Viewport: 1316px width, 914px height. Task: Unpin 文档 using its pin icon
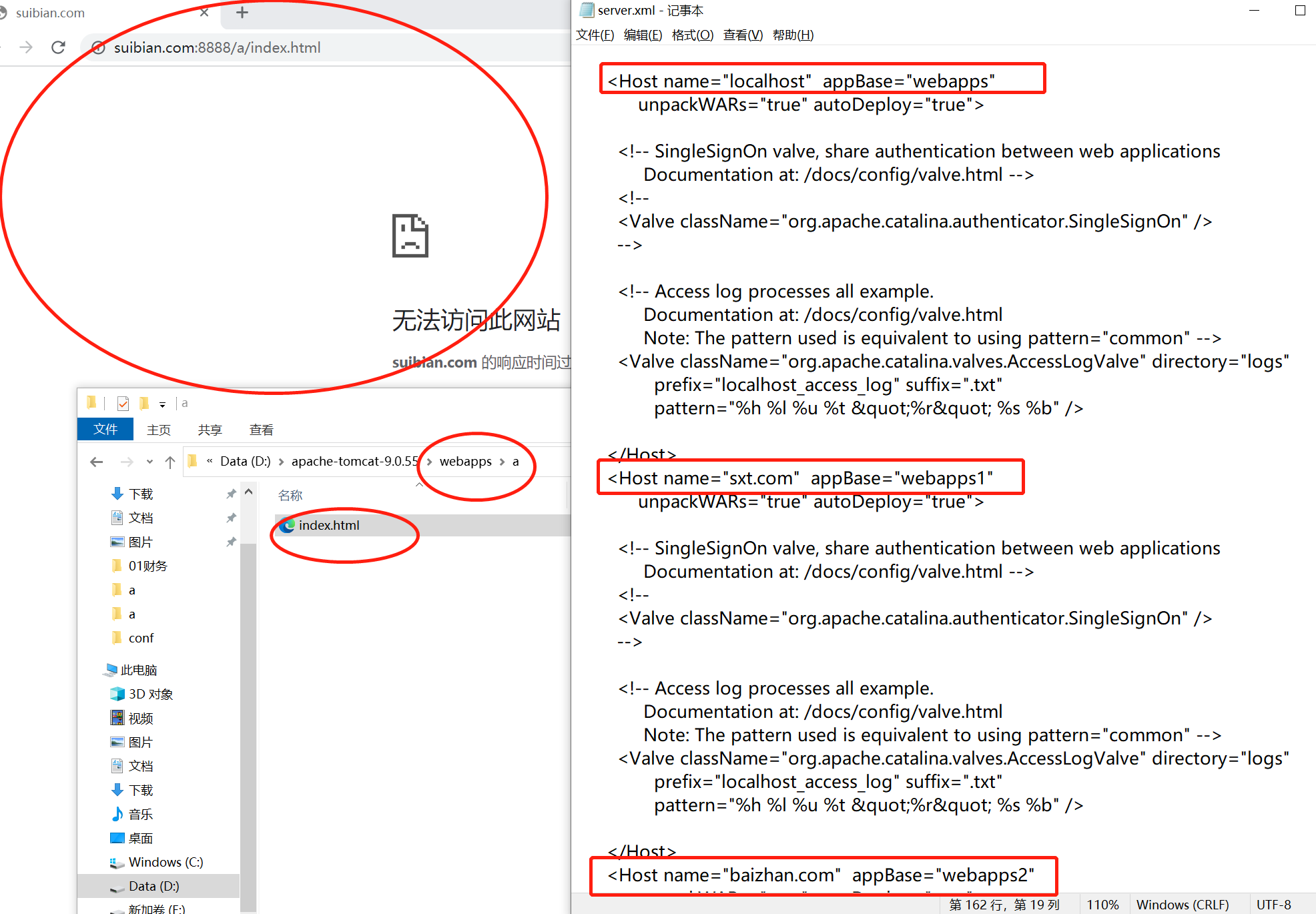coord(231,518)
